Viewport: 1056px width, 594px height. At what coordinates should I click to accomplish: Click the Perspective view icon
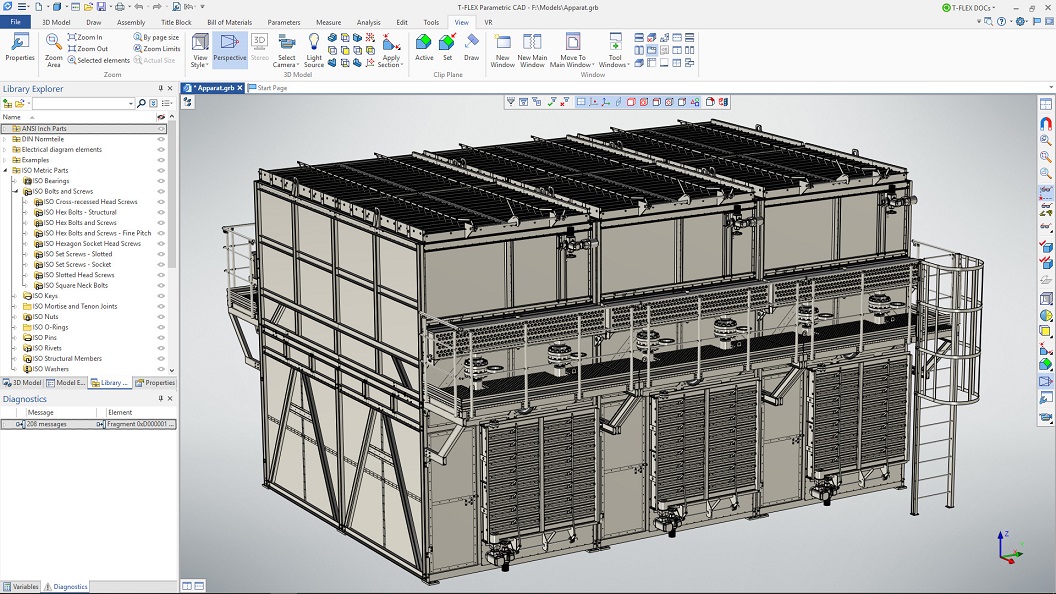click(x=229, y=46)
